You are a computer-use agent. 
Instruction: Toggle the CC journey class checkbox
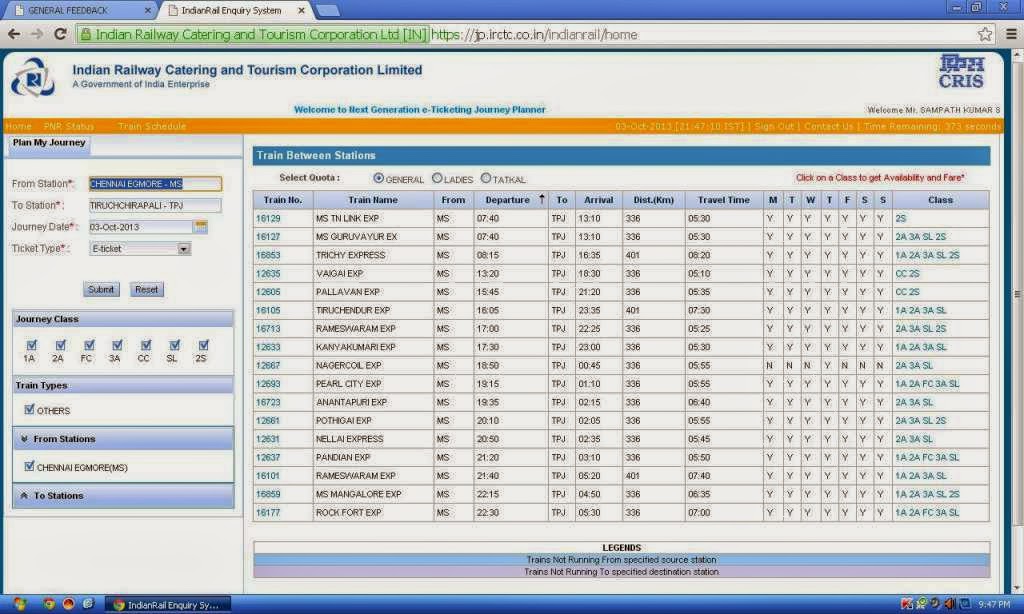pyautogui.click(x=146, y=345)
